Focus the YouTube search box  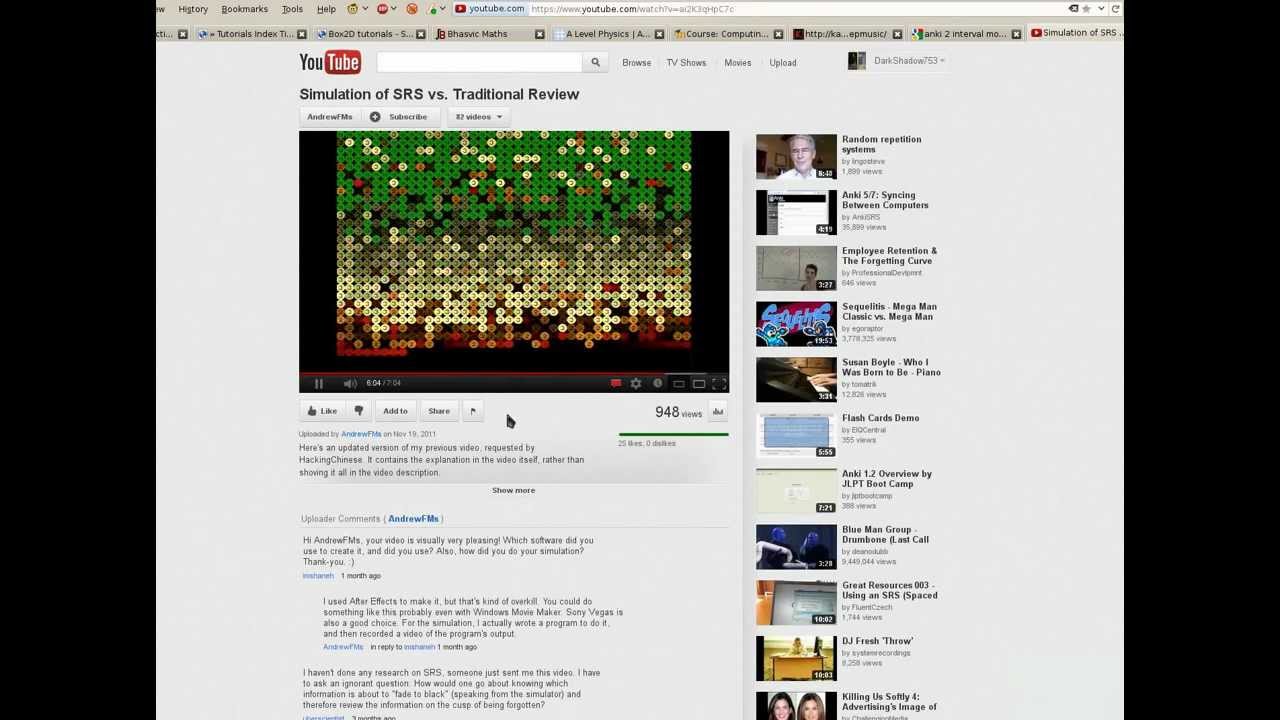tap(479, 62)
